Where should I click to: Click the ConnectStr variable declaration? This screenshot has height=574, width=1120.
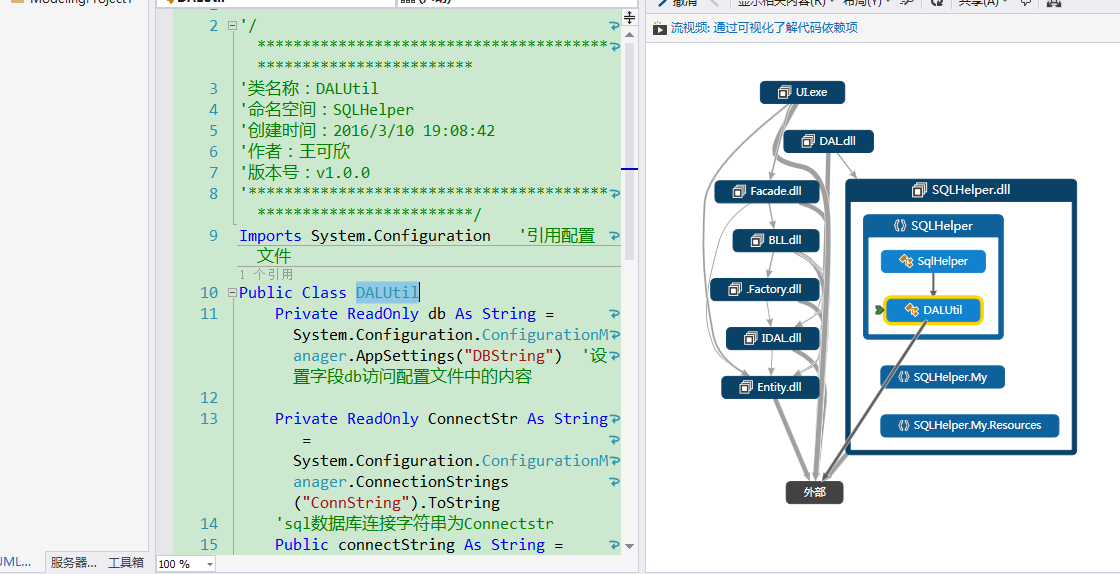472,419
